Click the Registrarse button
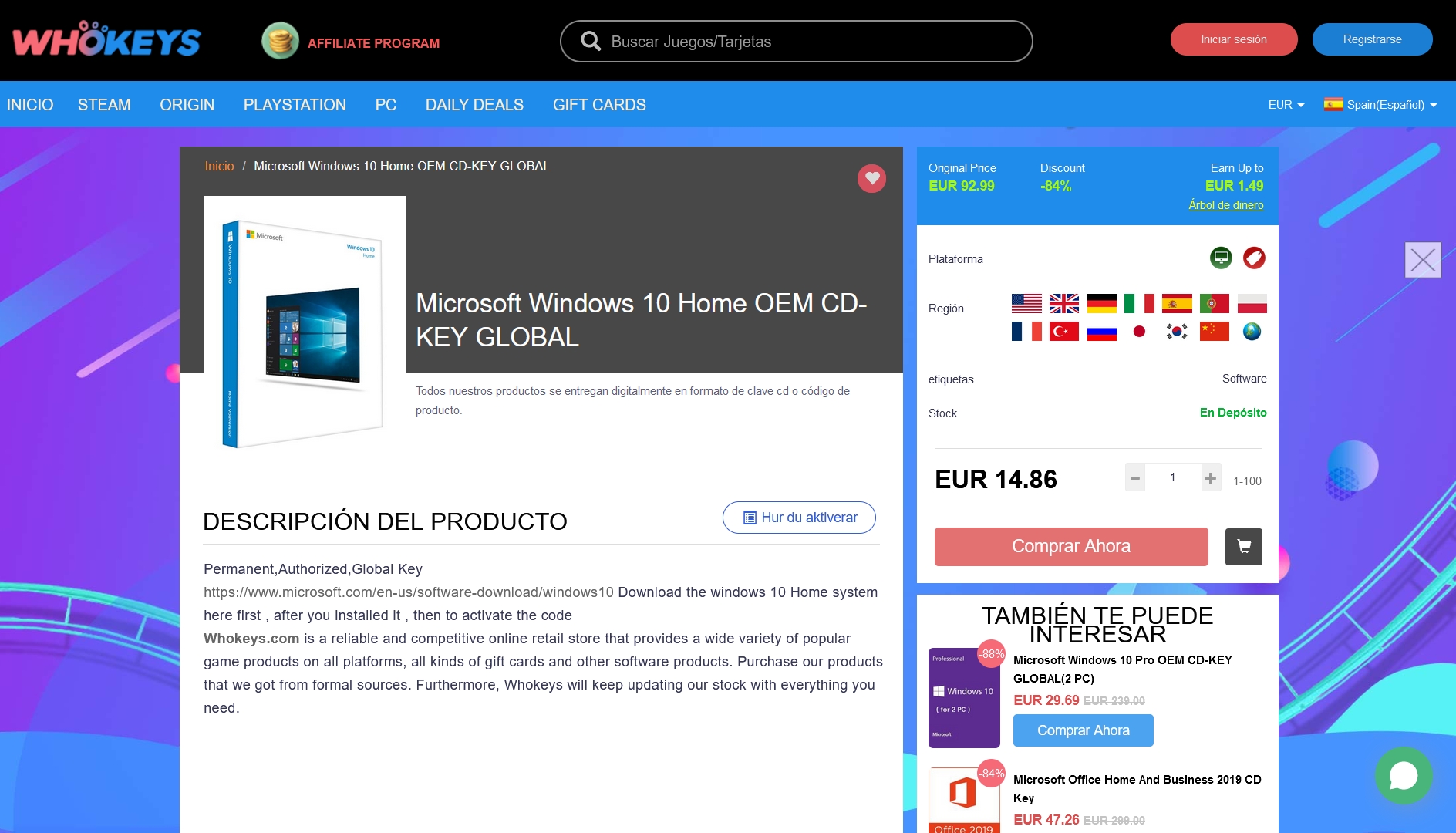 click(x=1373, y=39)
